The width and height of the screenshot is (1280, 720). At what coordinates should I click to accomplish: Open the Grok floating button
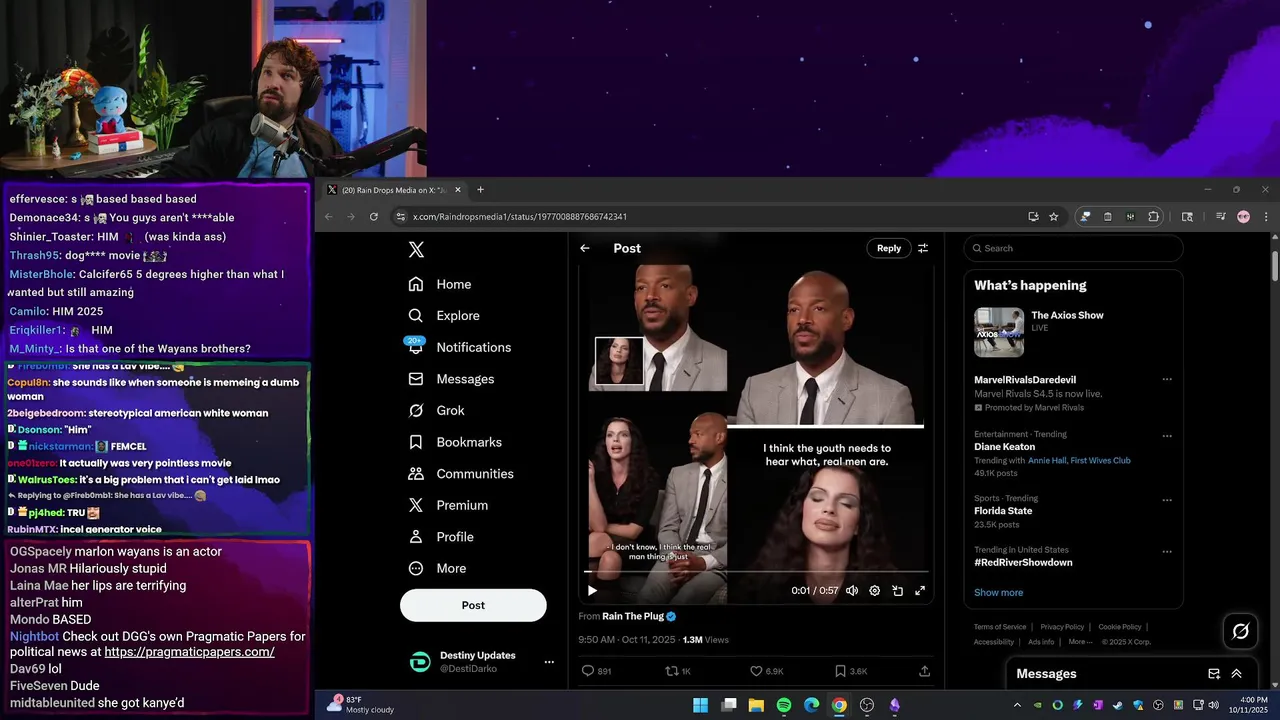(x=1241, y=631)
